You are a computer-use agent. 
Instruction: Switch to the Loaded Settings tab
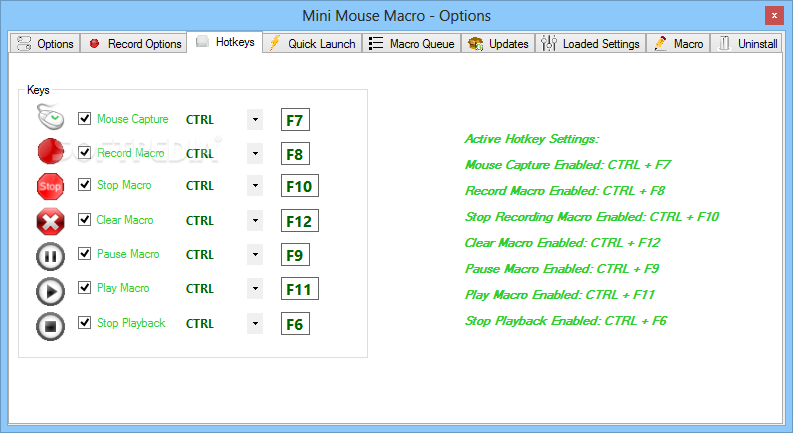coord(591,44)
